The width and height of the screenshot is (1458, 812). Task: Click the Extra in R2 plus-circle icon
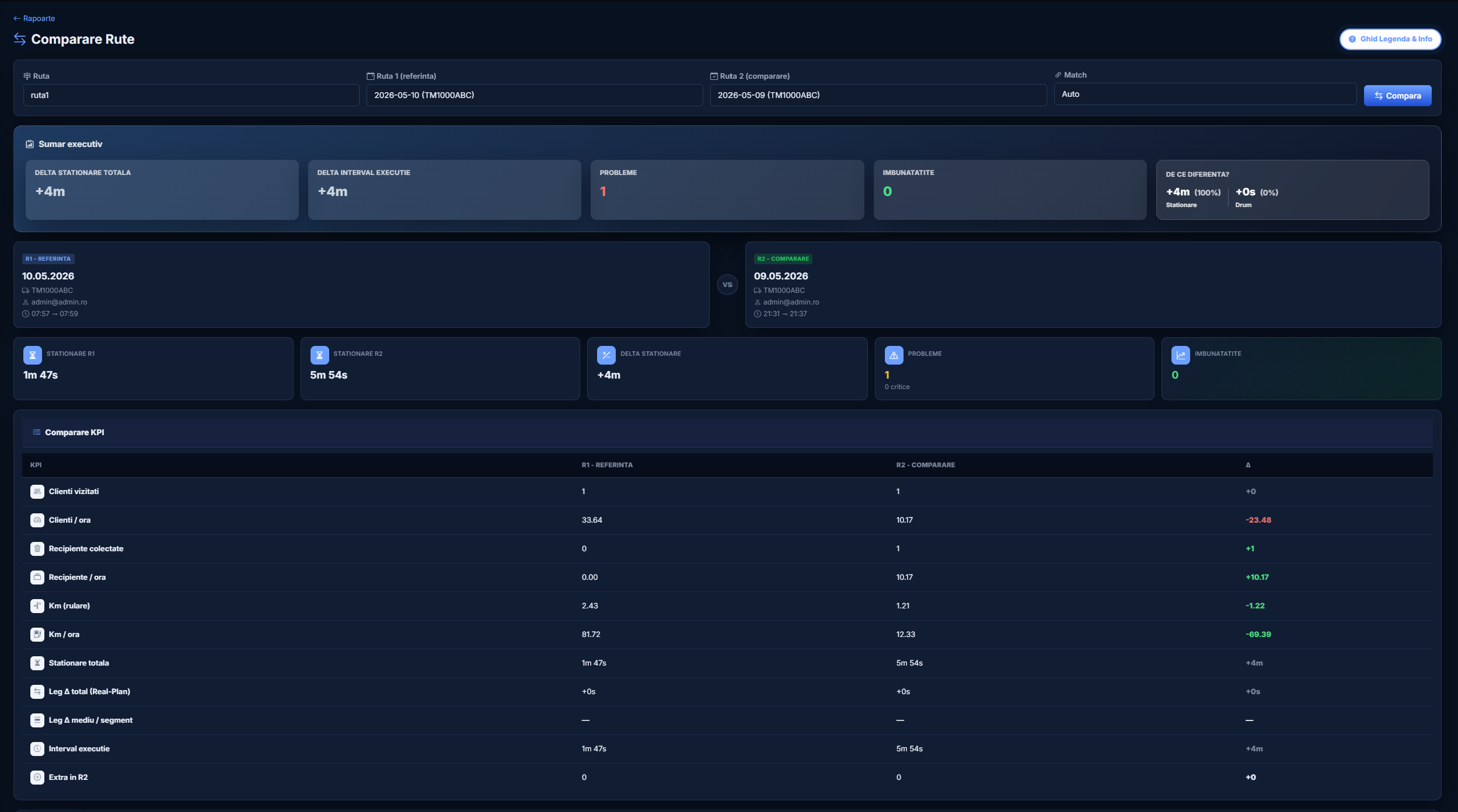(37, 778)
